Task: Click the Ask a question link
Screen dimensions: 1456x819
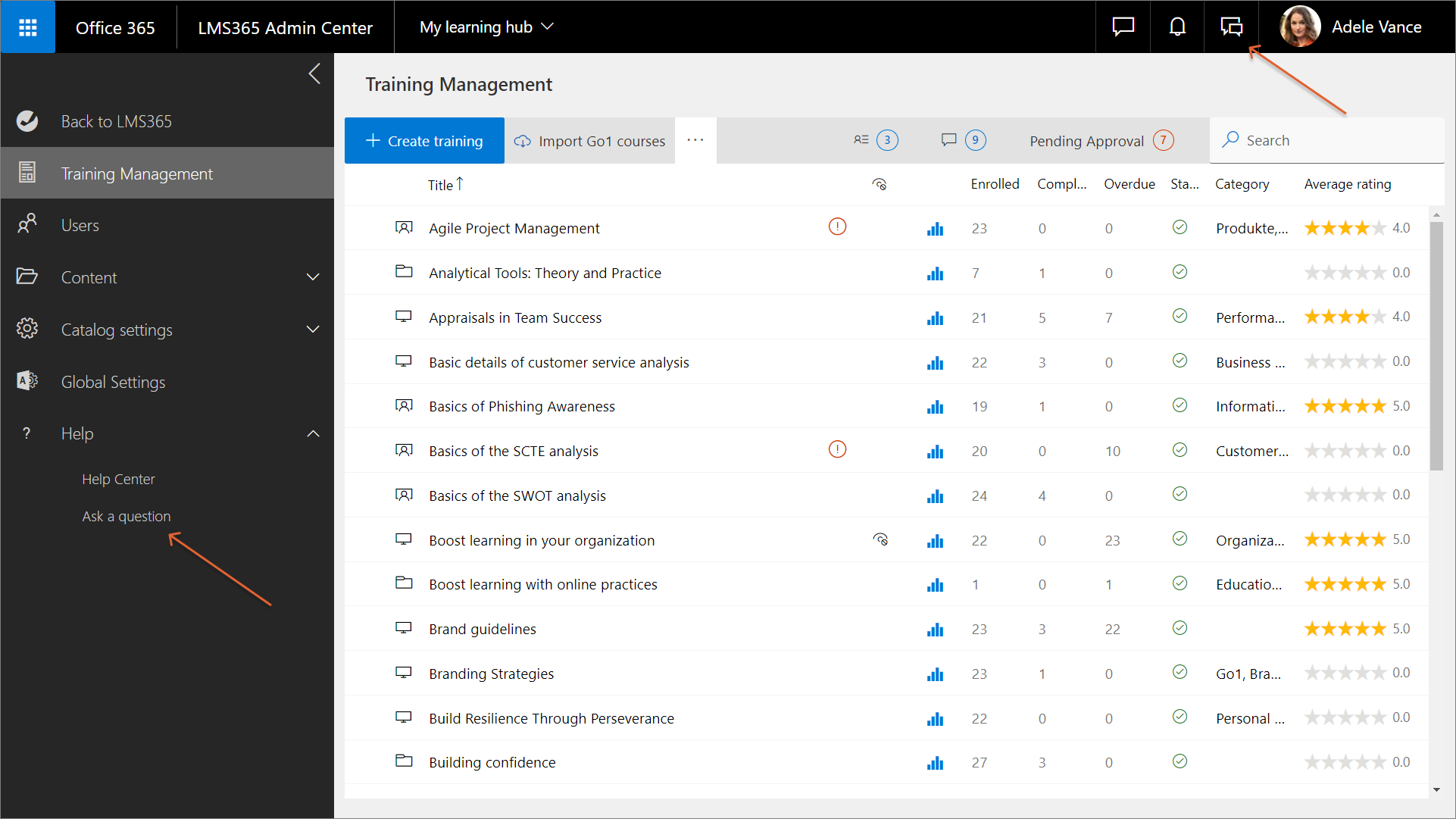Action: point(127,516)
